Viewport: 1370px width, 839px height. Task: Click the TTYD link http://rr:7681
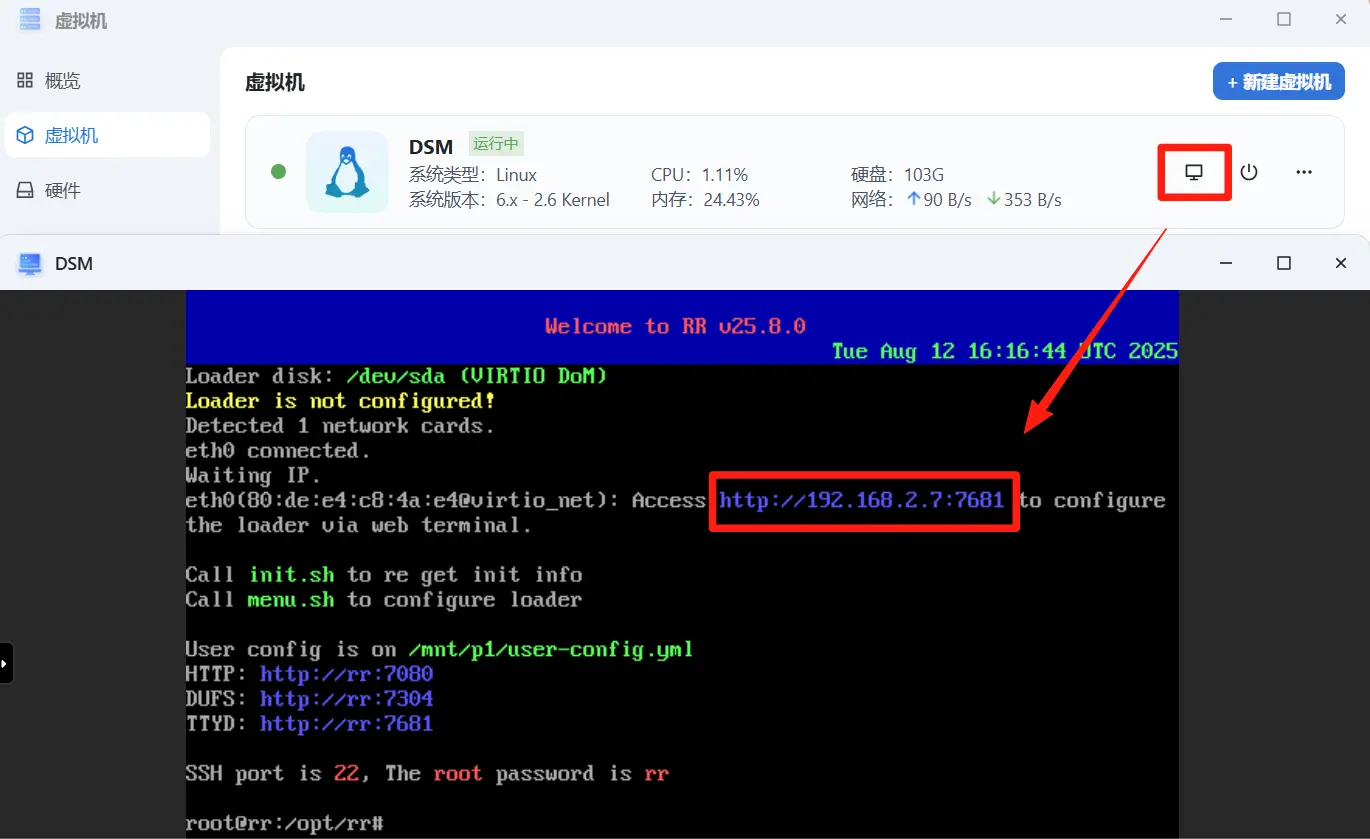coord(346,723)
